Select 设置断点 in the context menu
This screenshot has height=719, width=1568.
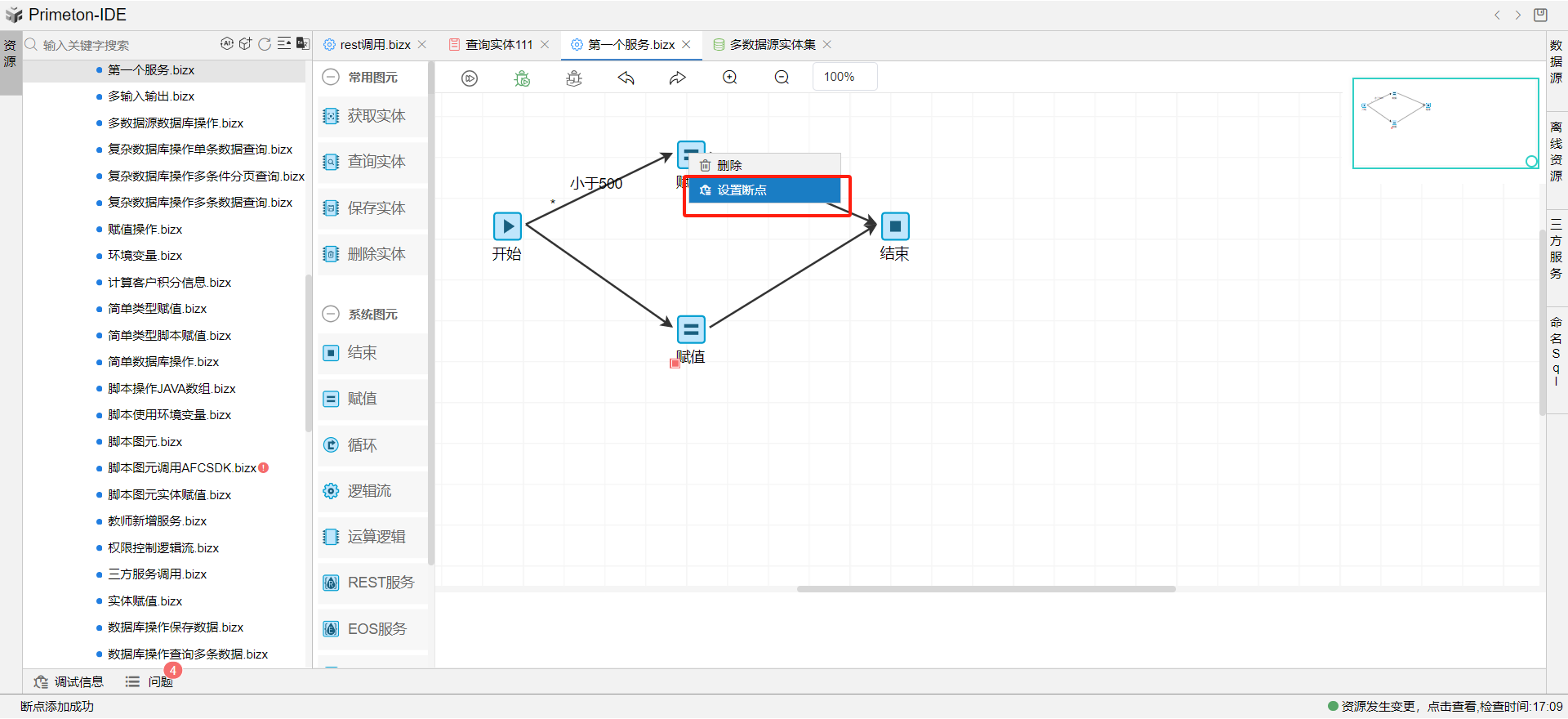(x=764, y=190)
